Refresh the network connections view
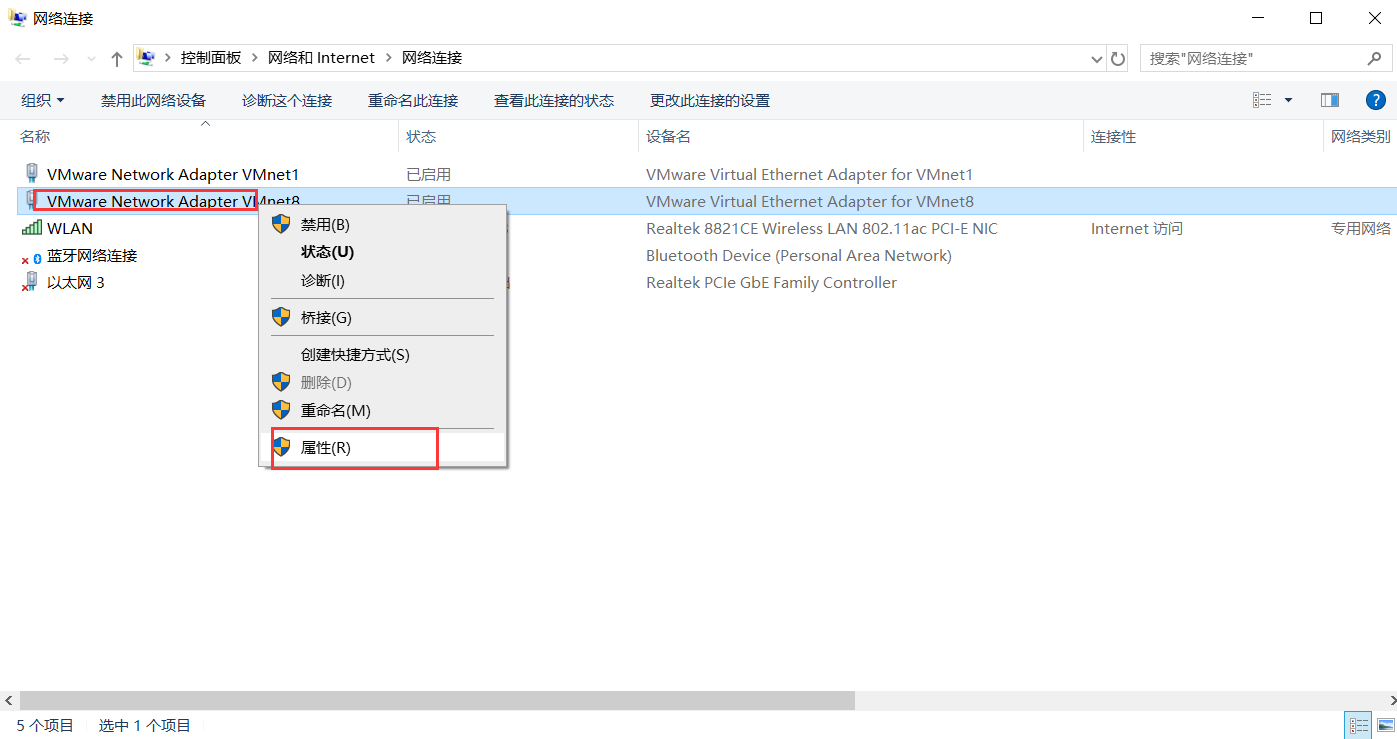Image resolution: width=1397 pixels, height=739 pixels. 1118,59
